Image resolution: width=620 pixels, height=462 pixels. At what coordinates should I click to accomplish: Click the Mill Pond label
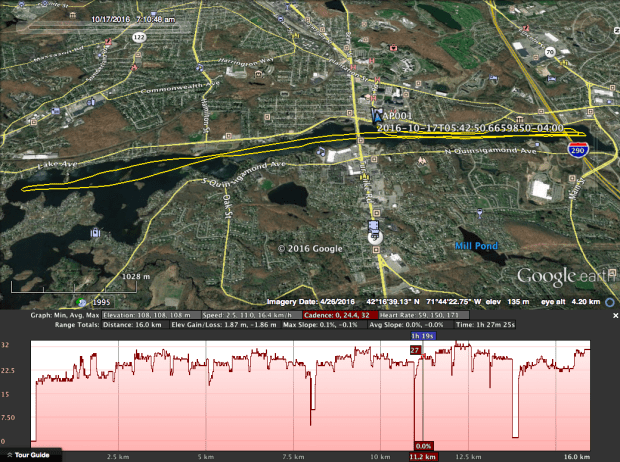[x=478, y=245]
